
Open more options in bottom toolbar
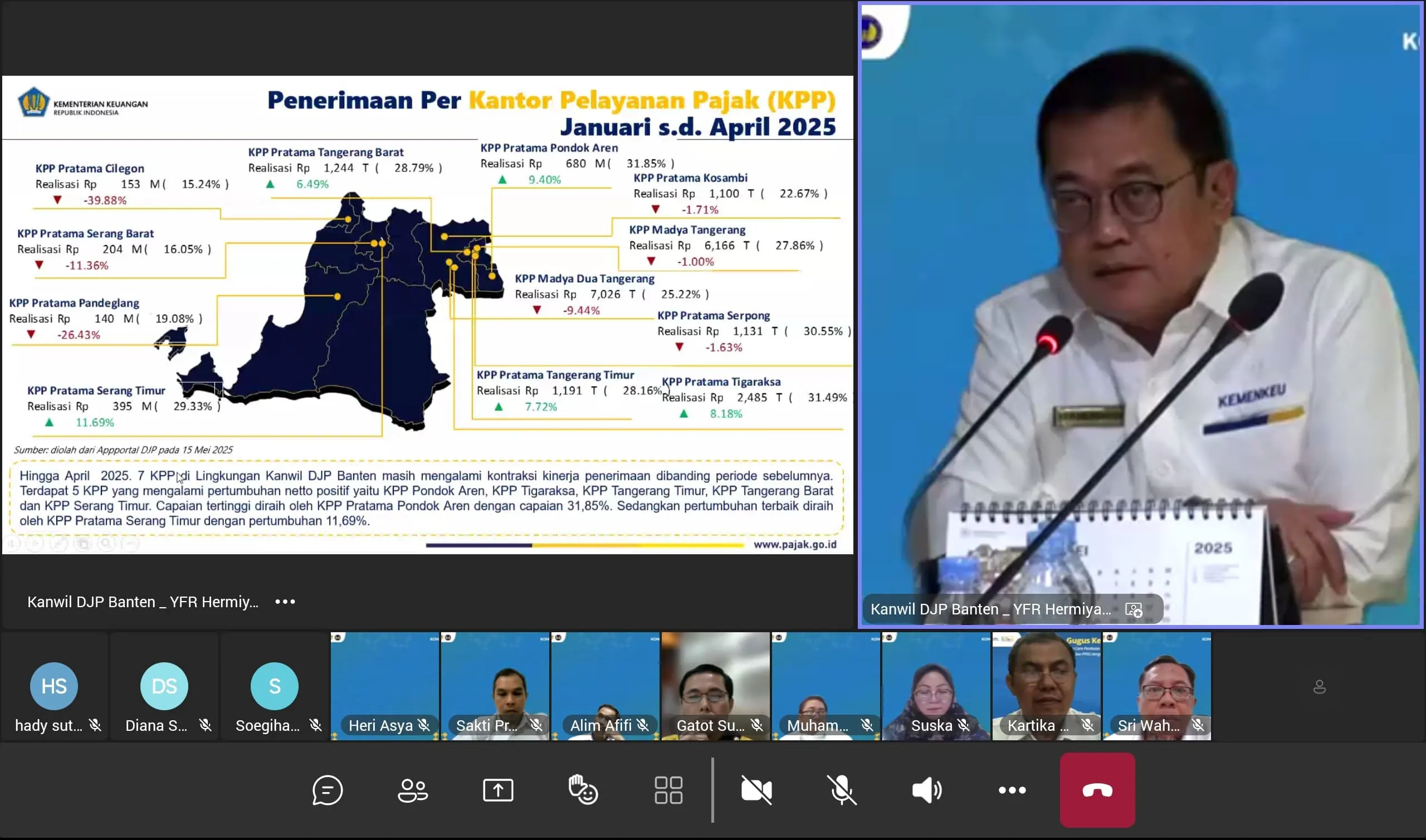pyautogui.click(x=1012, y=790)
